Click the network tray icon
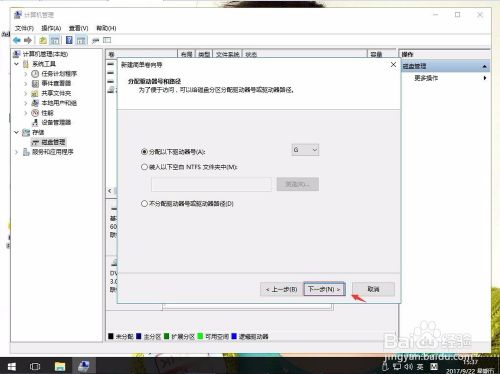Viewport: 500px width, 374px height. tap(397, 367)
